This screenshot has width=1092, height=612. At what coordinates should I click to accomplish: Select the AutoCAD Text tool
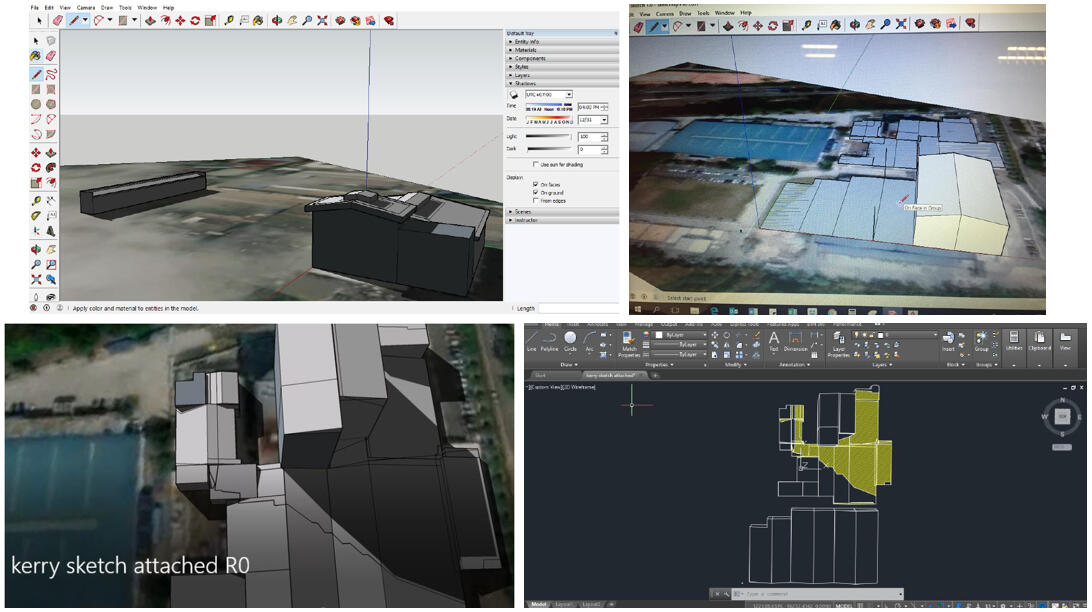774,340
